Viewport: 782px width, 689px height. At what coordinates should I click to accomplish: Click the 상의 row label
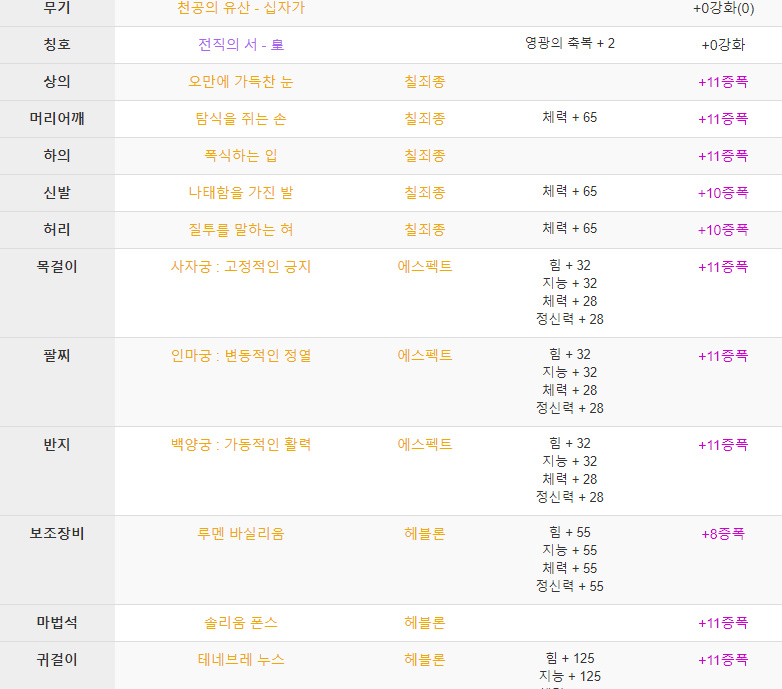click(57, 82)
